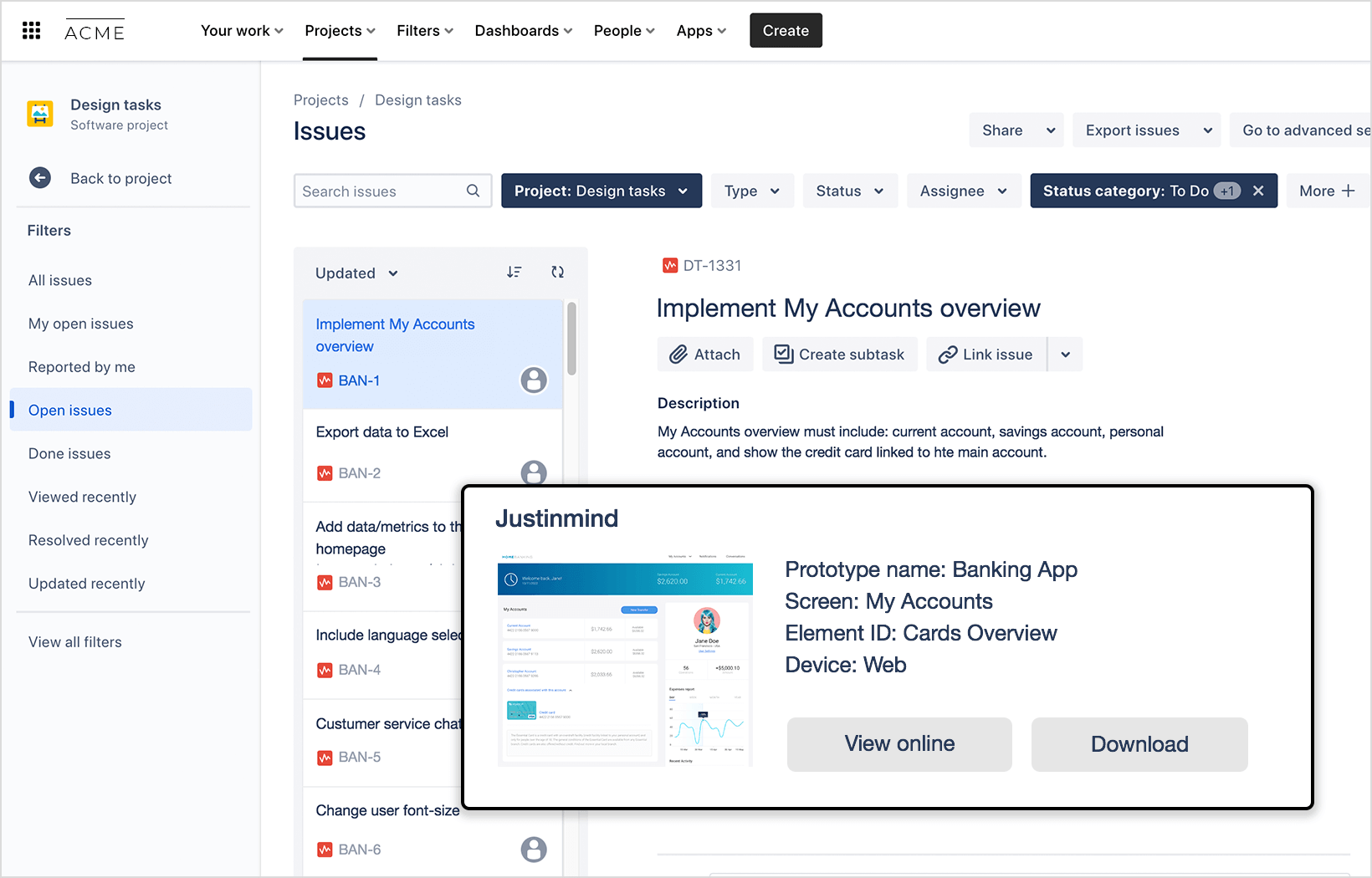Click the Design tasks breadcrumb link
This screenshot has height=878, width=1372.
click(x=418, y=100)
